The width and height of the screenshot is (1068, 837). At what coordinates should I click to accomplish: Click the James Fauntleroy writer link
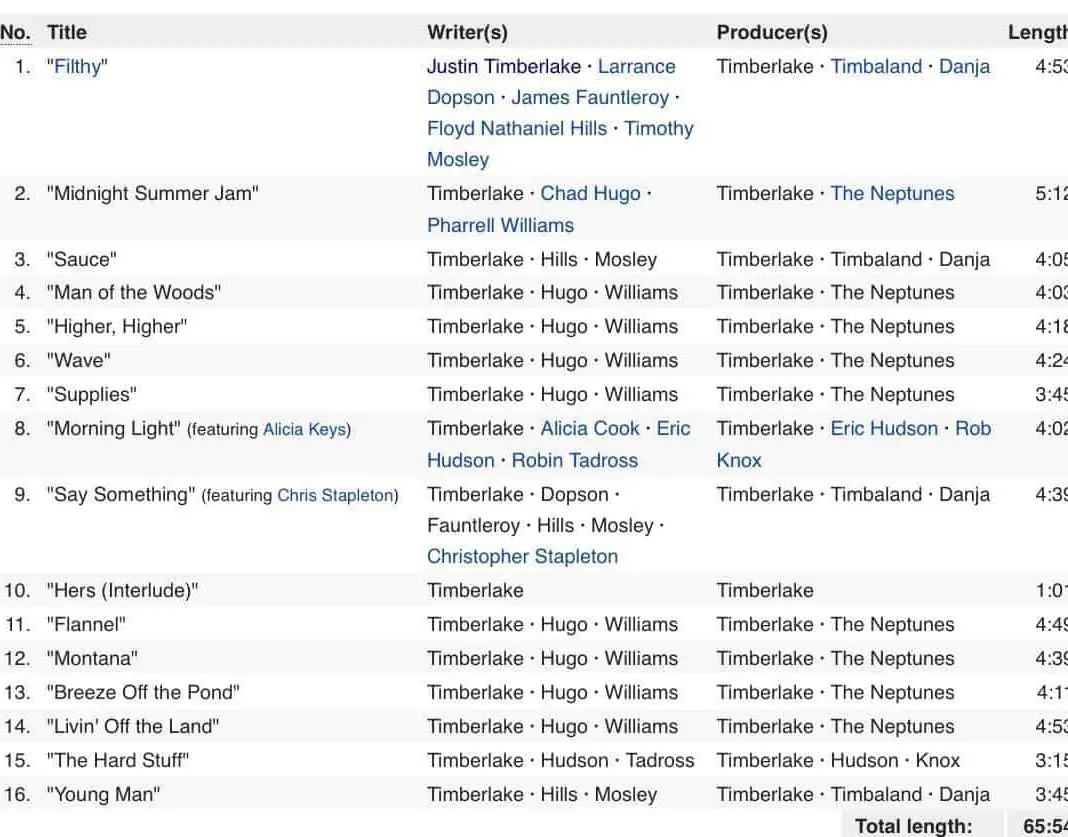590,98
